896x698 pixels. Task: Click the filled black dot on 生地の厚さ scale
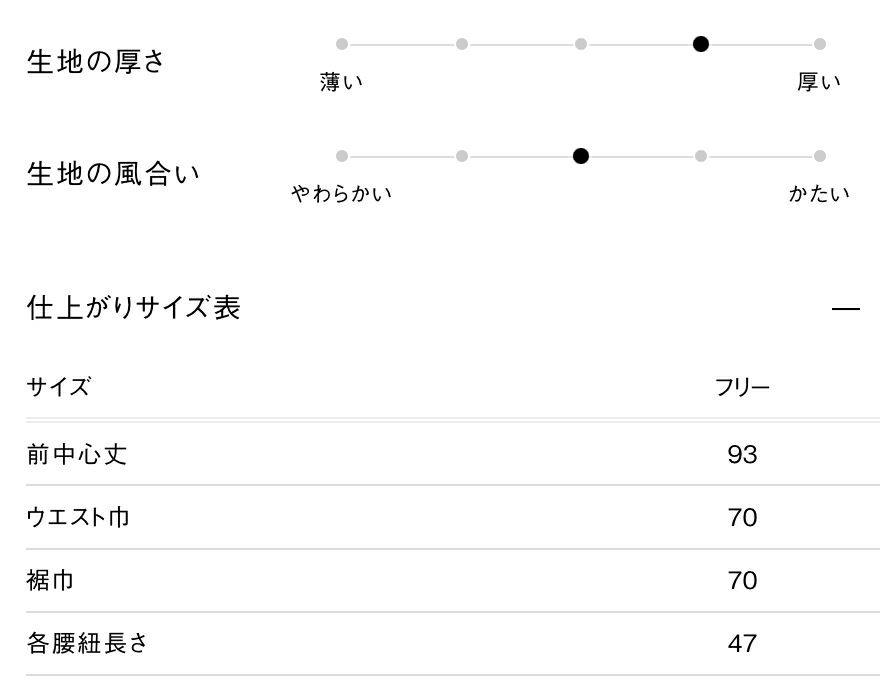(x=701, y=44)
